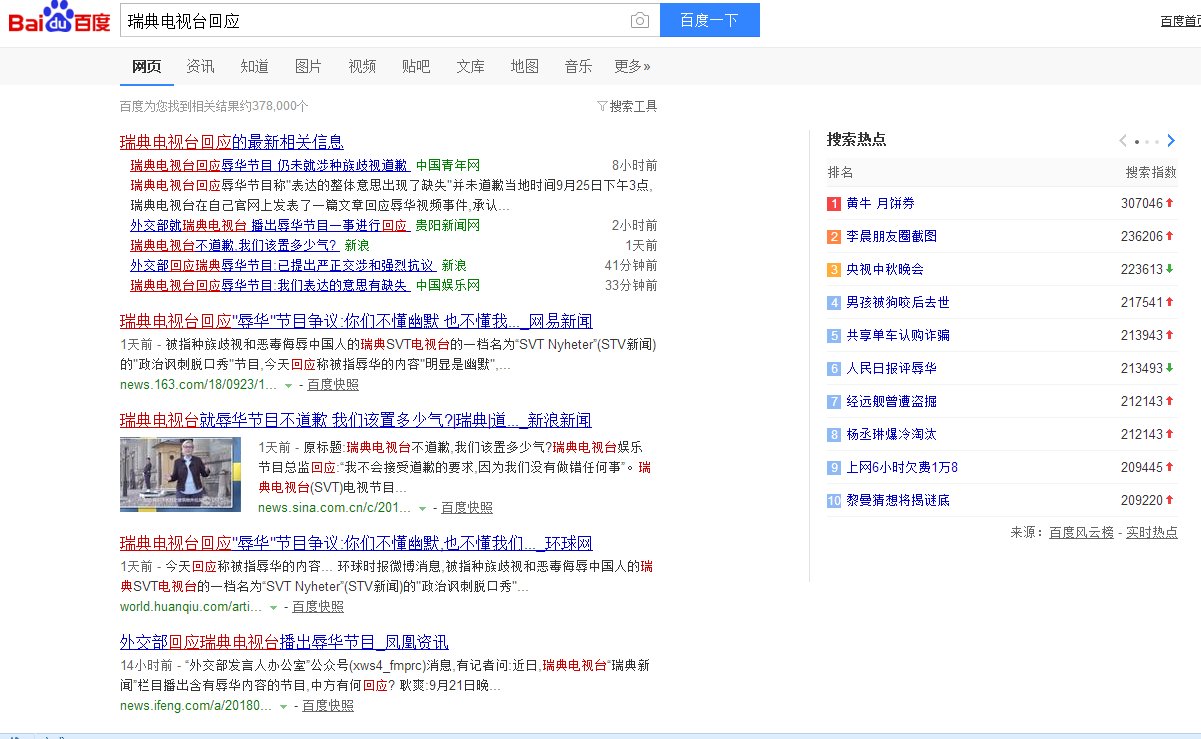Open the 凤凰资讯 result about 外交部回应
Viewport: 1201px width, 739px height.
[284, 642]
